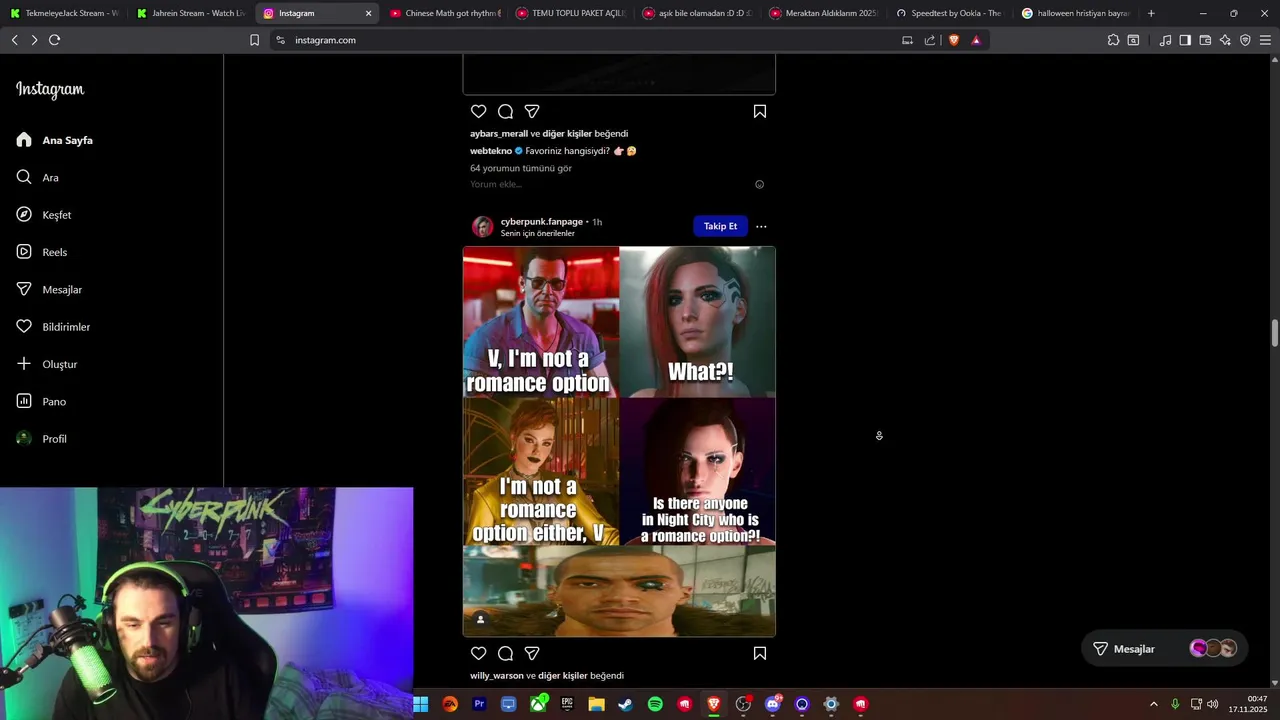Share this page via address bar icon
This screenshot has width=1280, height=720.
[930, 40]
